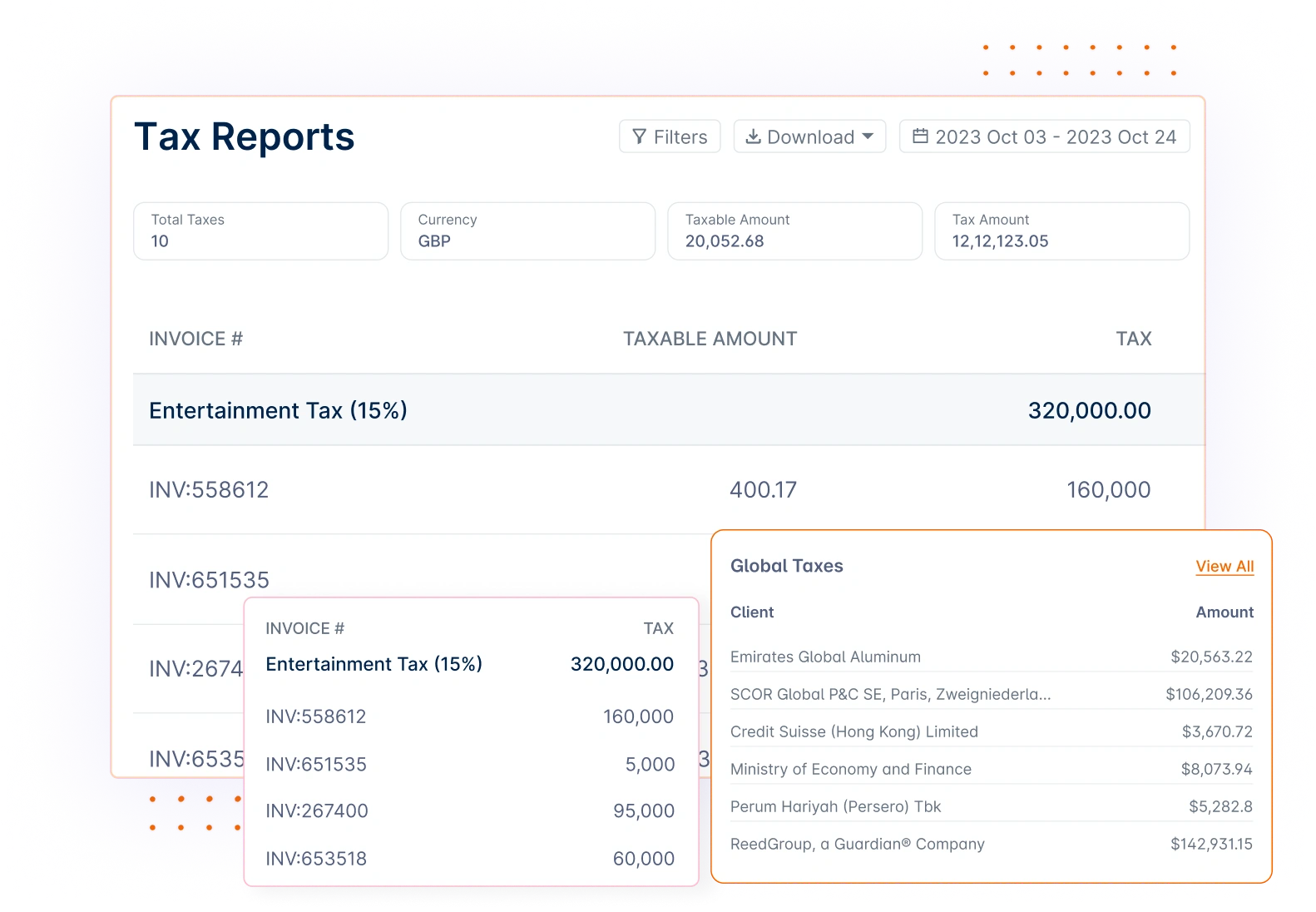Click the Tax Reports page title

point(245,136)
